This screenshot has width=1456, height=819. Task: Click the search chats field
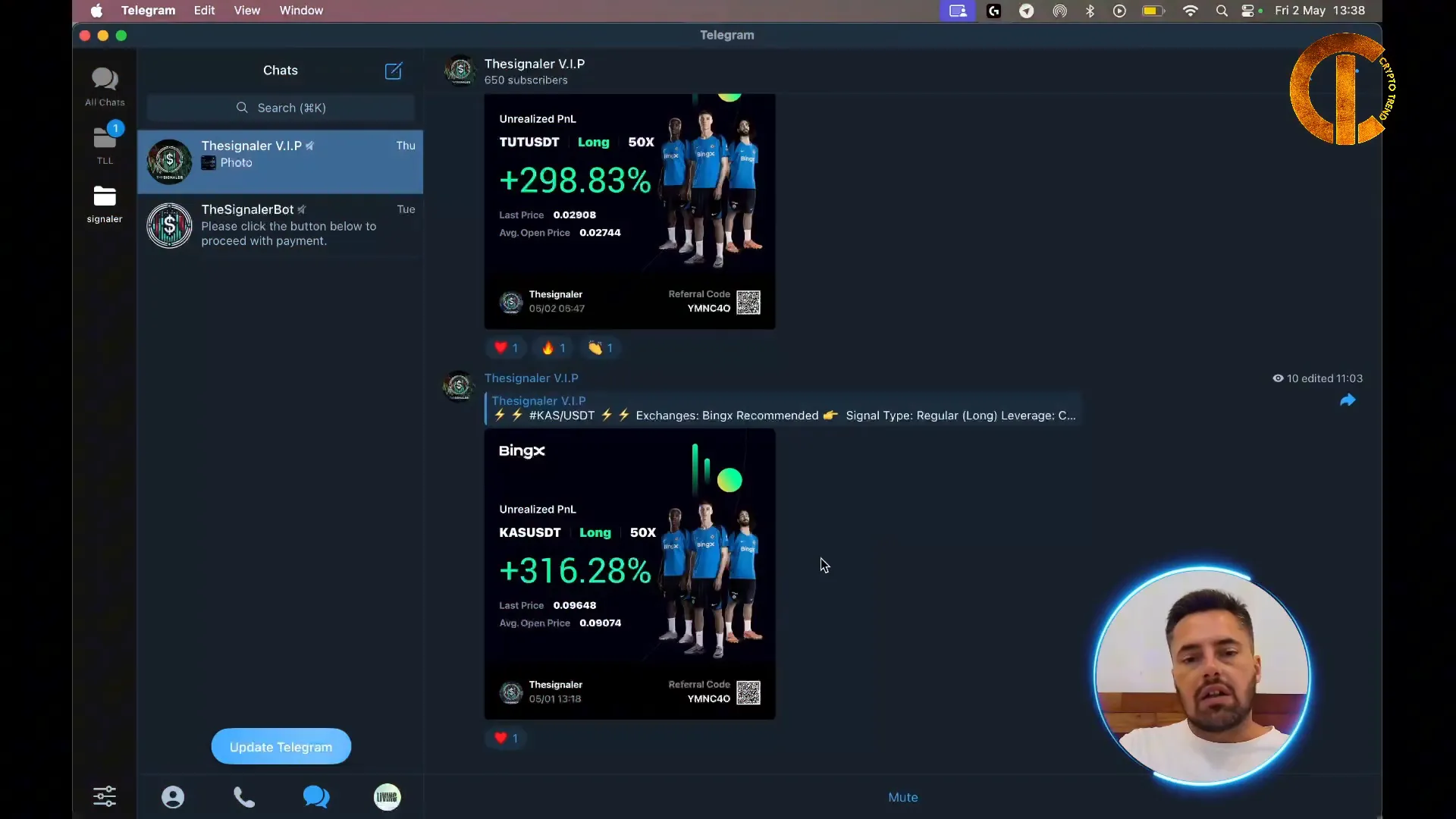point(281,108)
